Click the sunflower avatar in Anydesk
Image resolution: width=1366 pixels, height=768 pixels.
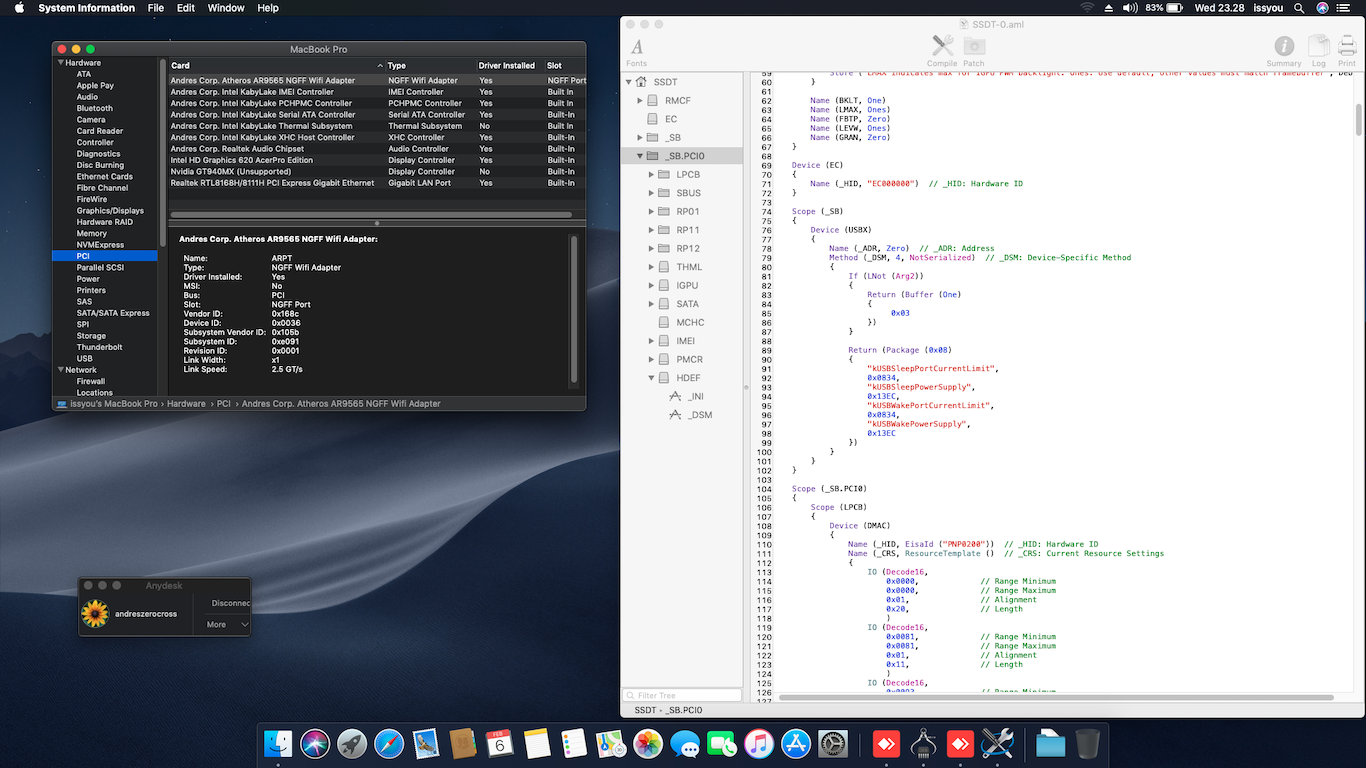click(95, 613)
